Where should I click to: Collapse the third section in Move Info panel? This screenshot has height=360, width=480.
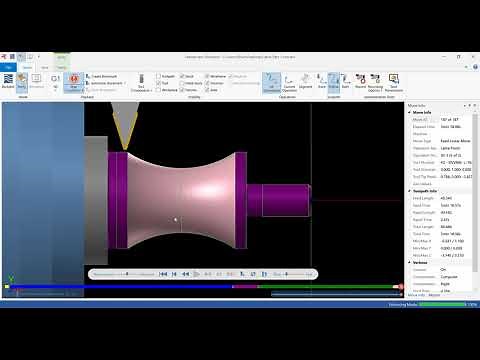[410, 262]
